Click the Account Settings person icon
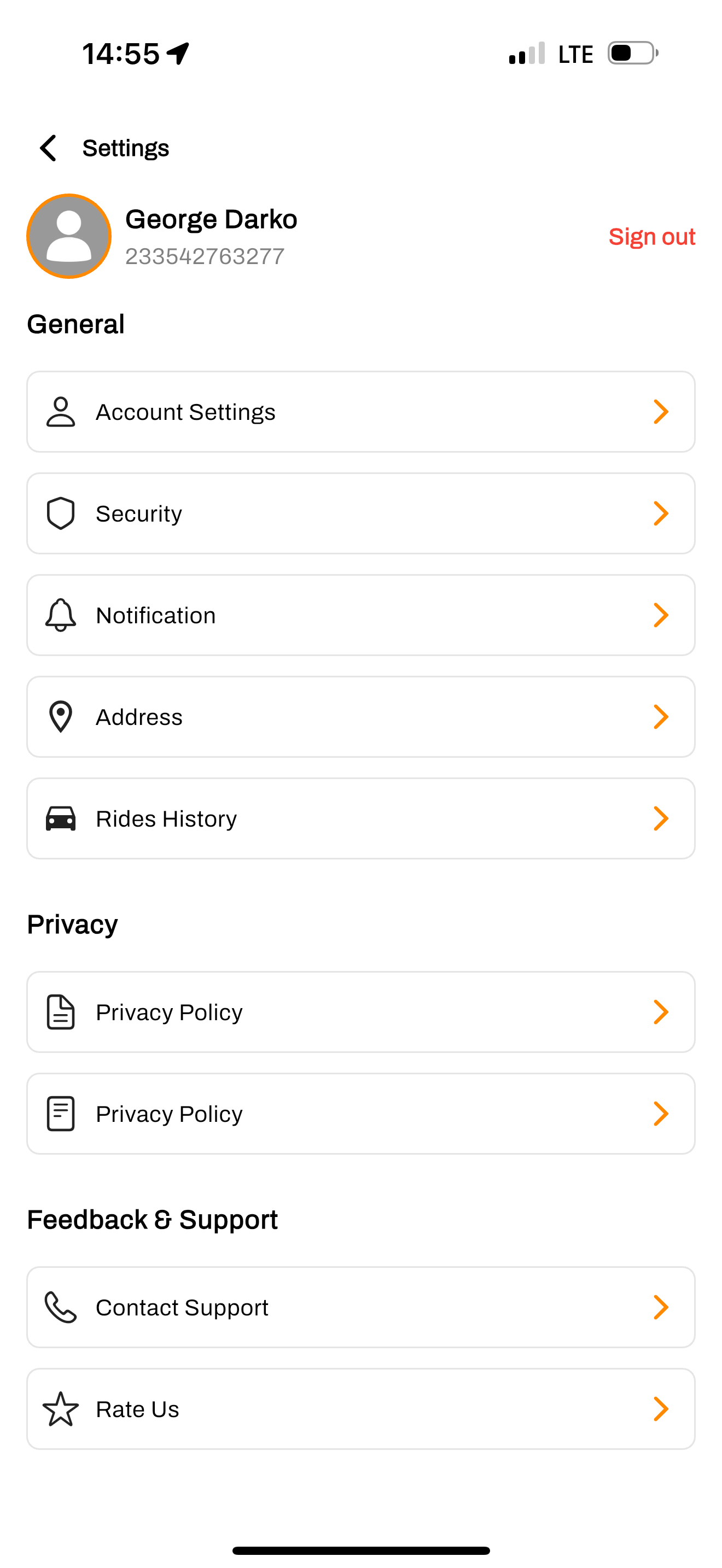Image resolution: width=722 pixels, height=1568 pixels. pyautogui.click(x=61, y=412)
